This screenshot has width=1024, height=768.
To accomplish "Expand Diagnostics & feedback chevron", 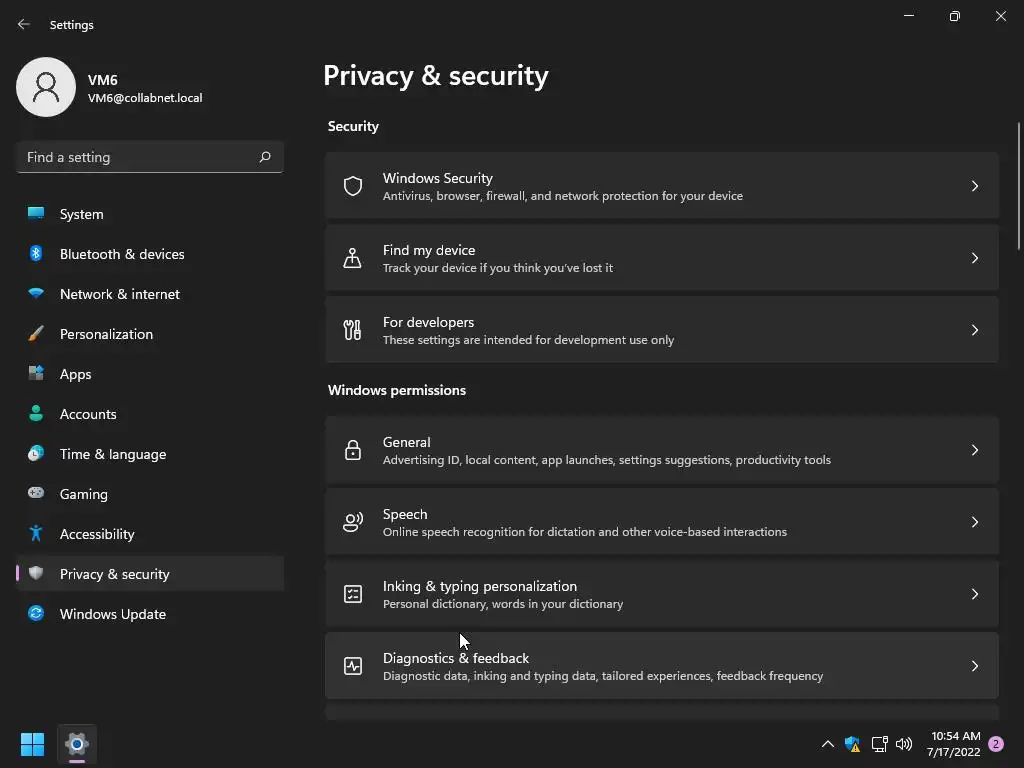I will [975, 666].
